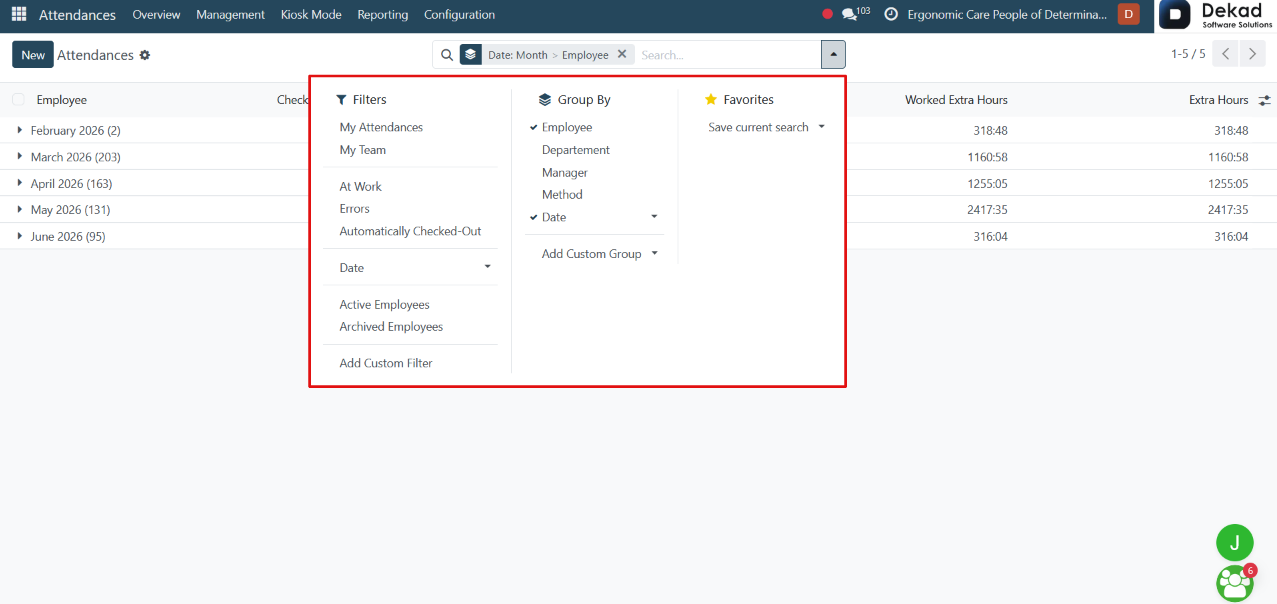Open Kiosk Mode

(x=311, y=15)
